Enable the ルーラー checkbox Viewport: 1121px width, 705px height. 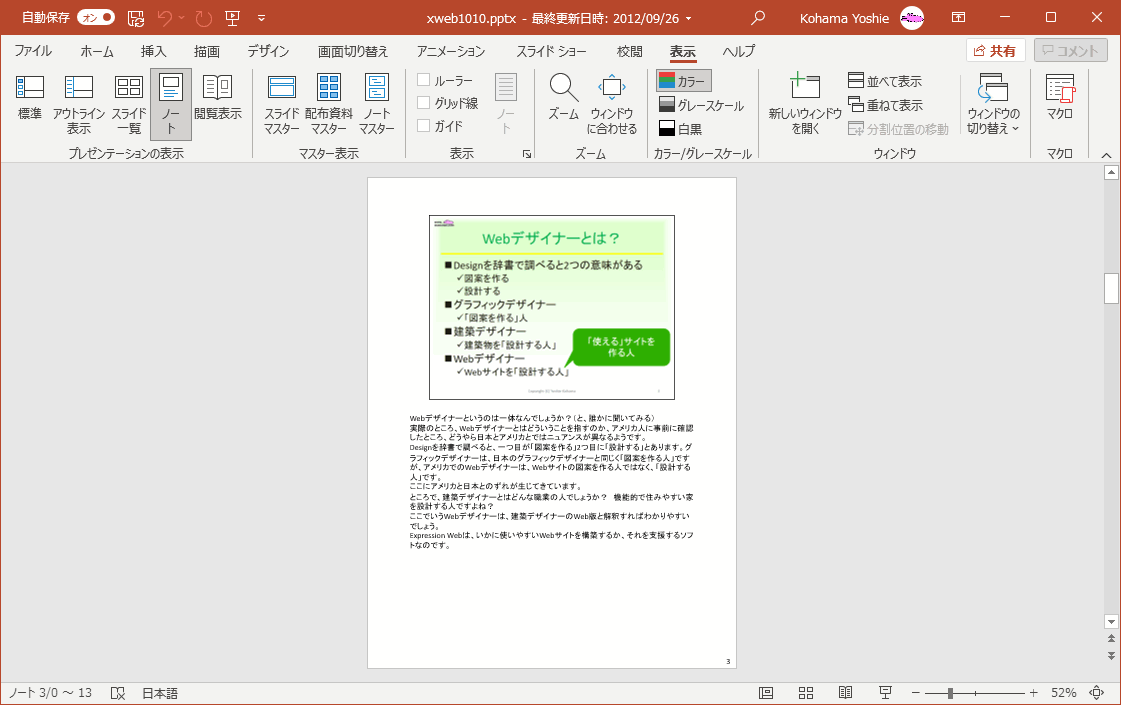tap(424, 80)
